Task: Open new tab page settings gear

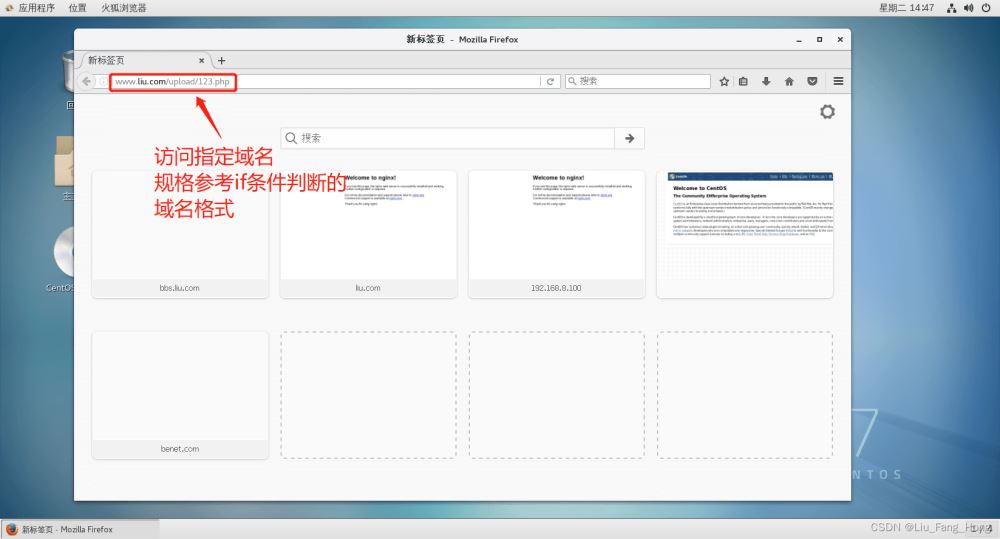Action: click(x=827, y=112)
